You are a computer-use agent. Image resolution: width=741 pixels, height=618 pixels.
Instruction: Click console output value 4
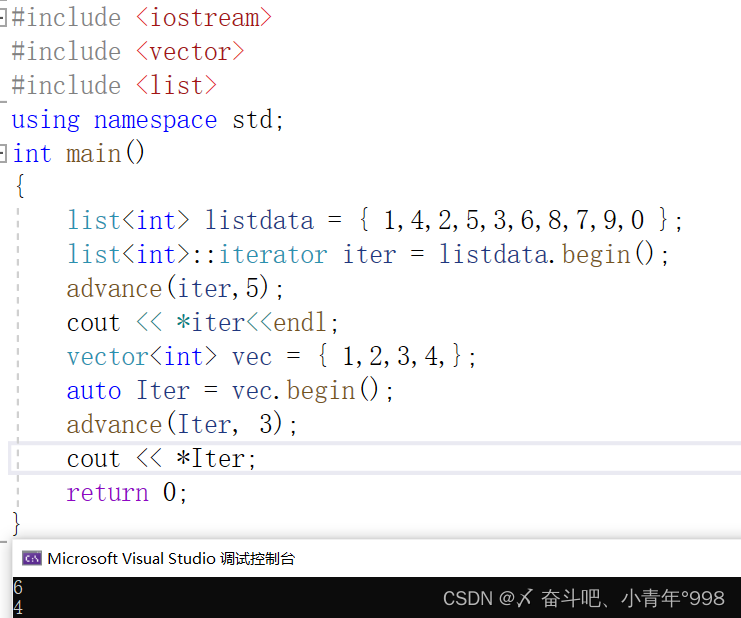click(18, 608)
